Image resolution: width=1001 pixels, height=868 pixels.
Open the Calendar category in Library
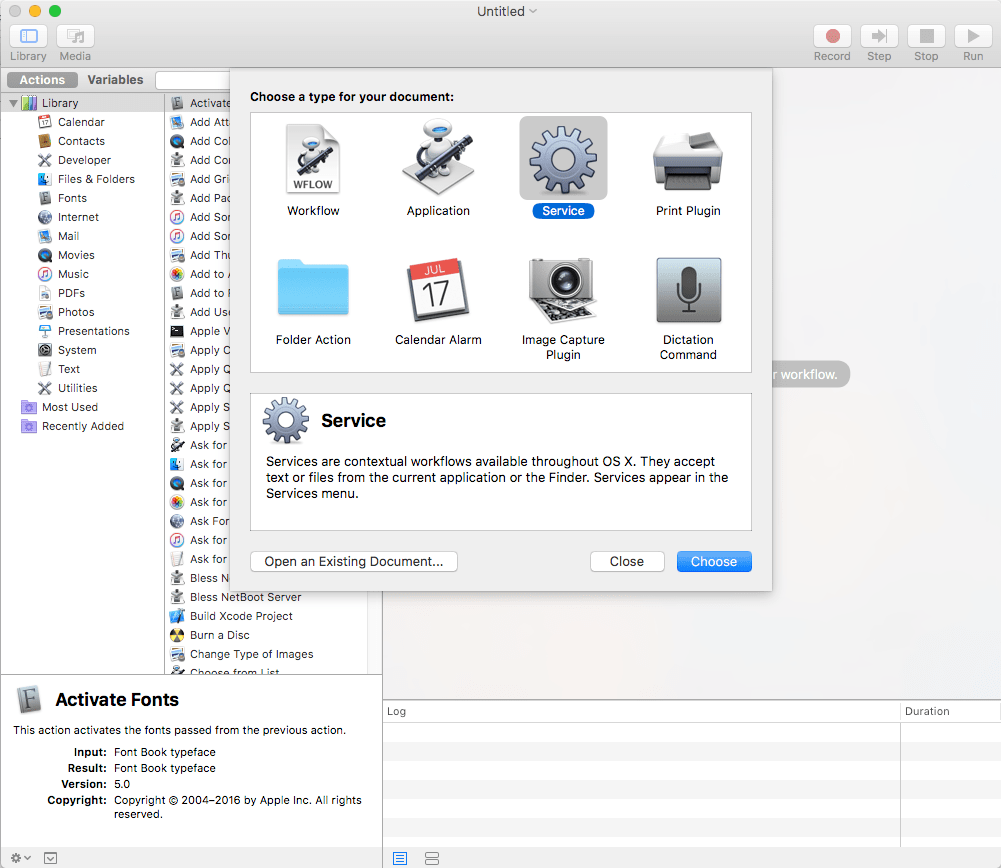(x=81, y=122)
